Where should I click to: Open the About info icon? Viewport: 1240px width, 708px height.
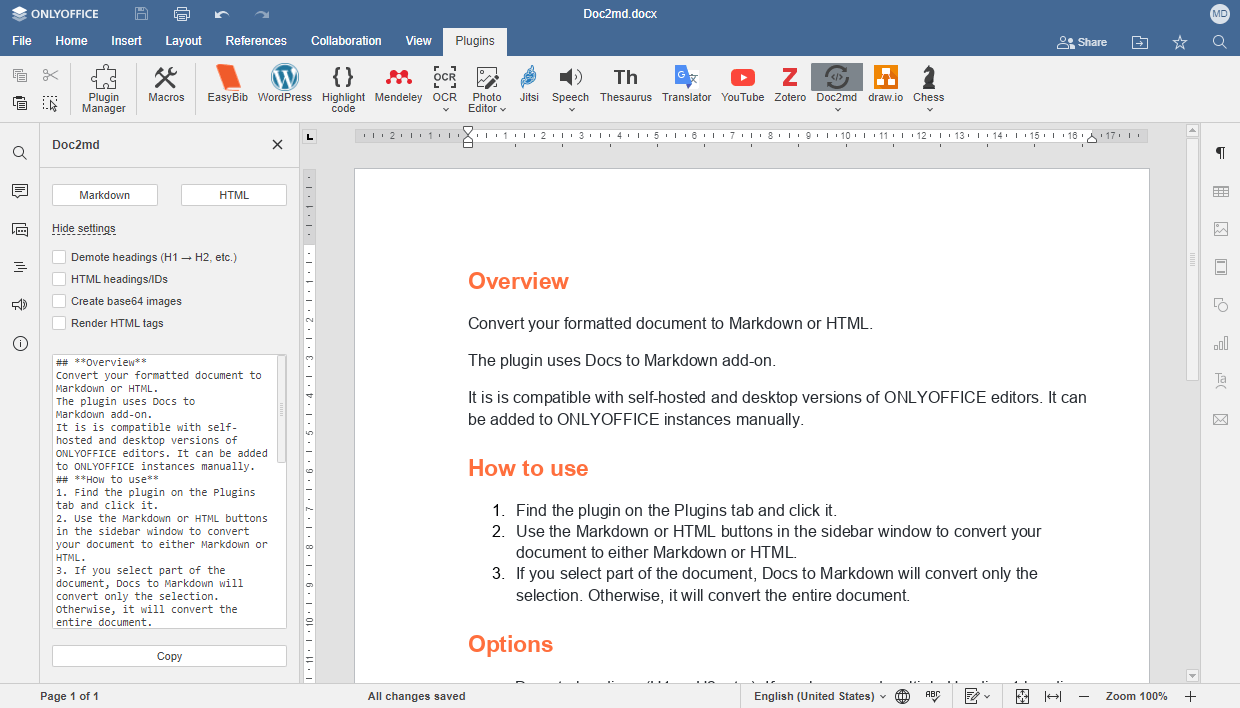coord(20,343)
